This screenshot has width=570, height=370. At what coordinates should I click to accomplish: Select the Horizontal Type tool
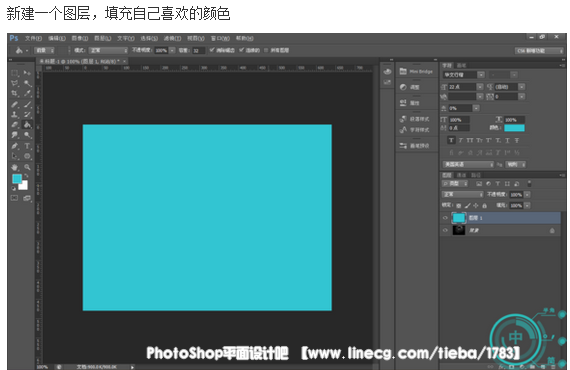27,146
